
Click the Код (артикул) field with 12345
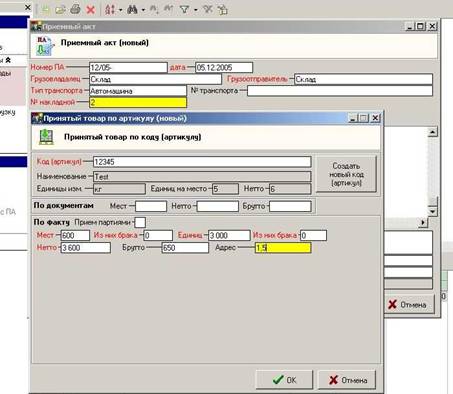pos(202,162)
